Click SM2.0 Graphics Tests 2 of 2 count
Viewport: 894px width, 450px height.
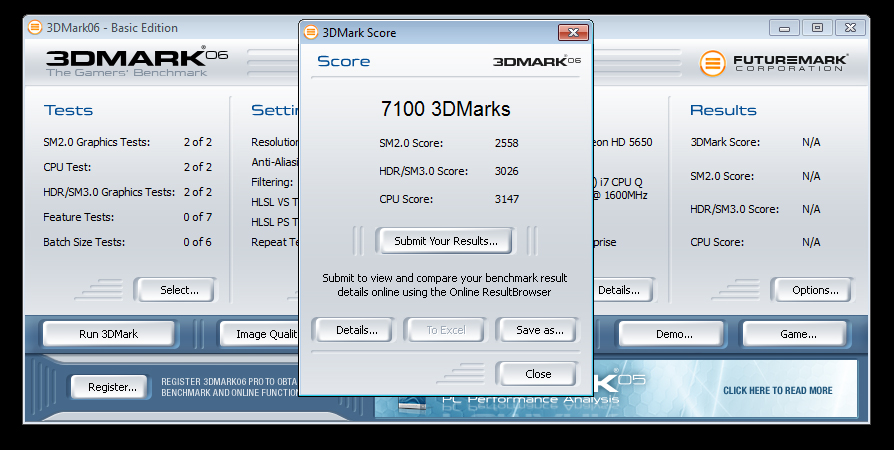197,142
